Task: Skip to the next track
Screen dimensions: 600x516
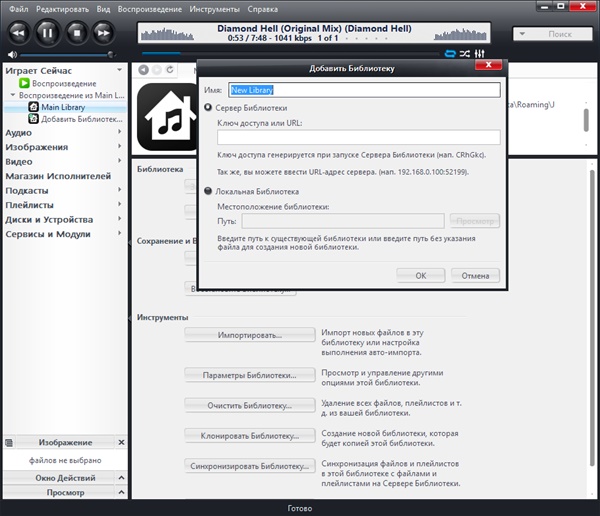Action: pos(101,32)
